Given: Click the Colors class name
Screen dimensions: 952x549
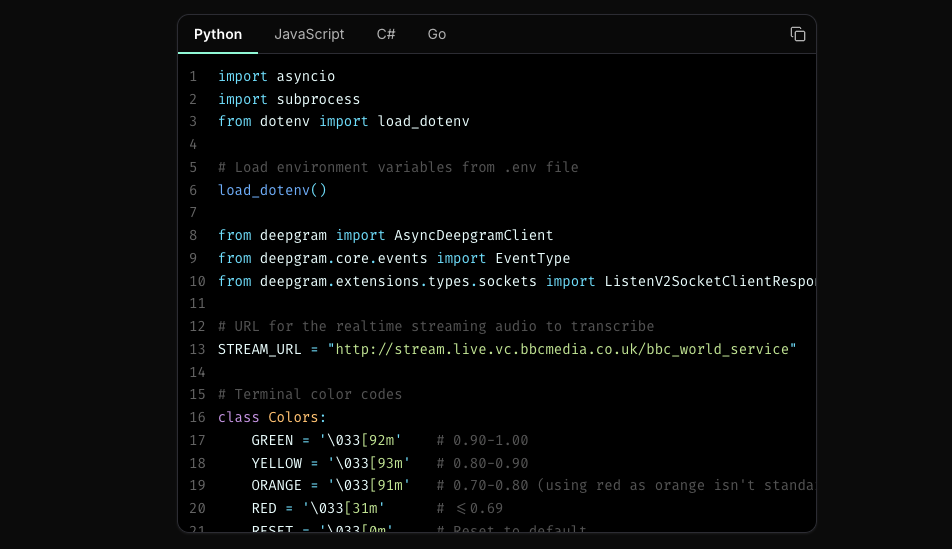Looking at the screenshot, I should click(293, 417).
